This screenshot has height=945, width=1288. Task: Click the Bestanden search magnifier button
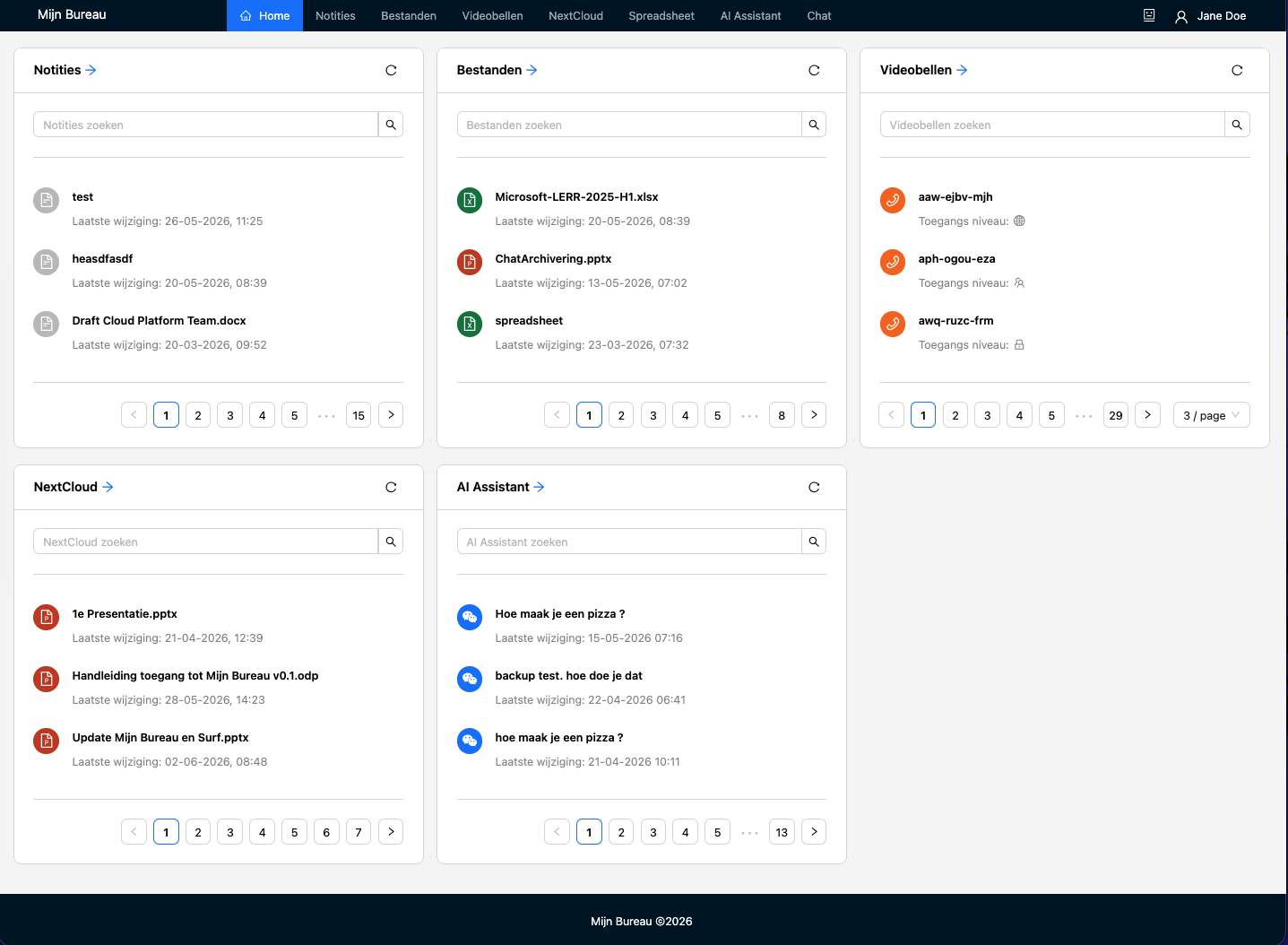814,125
